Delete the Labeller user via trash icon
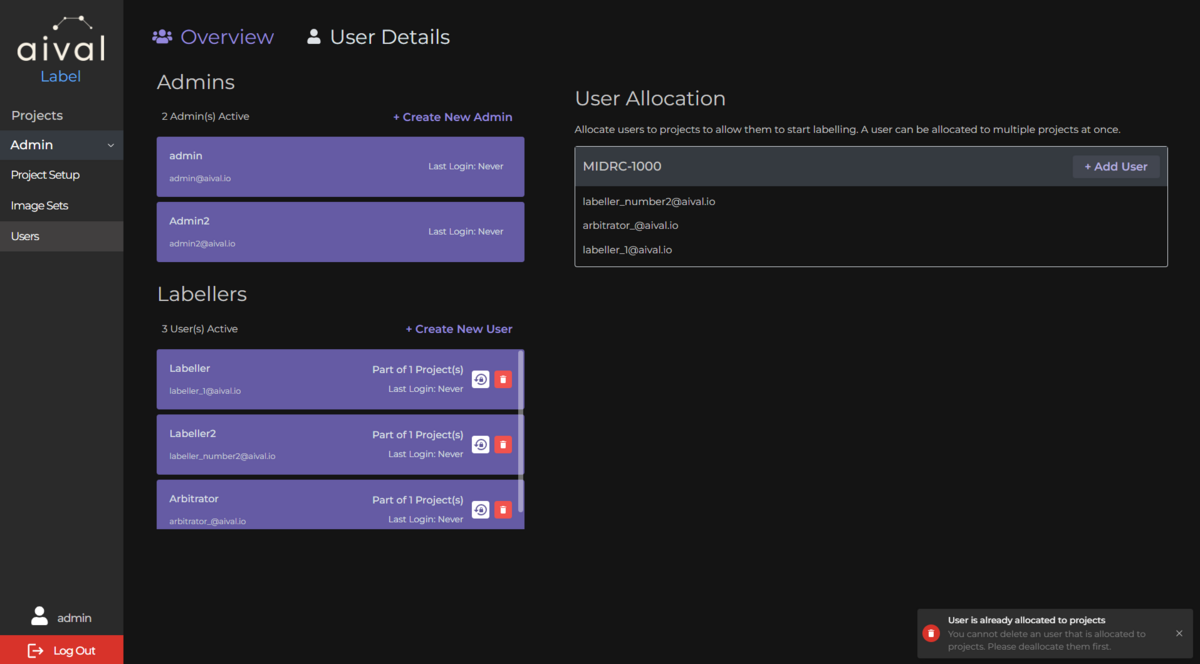Viewport: 1200px width, 664px height. pyautogui.click(x=503, y=379)
